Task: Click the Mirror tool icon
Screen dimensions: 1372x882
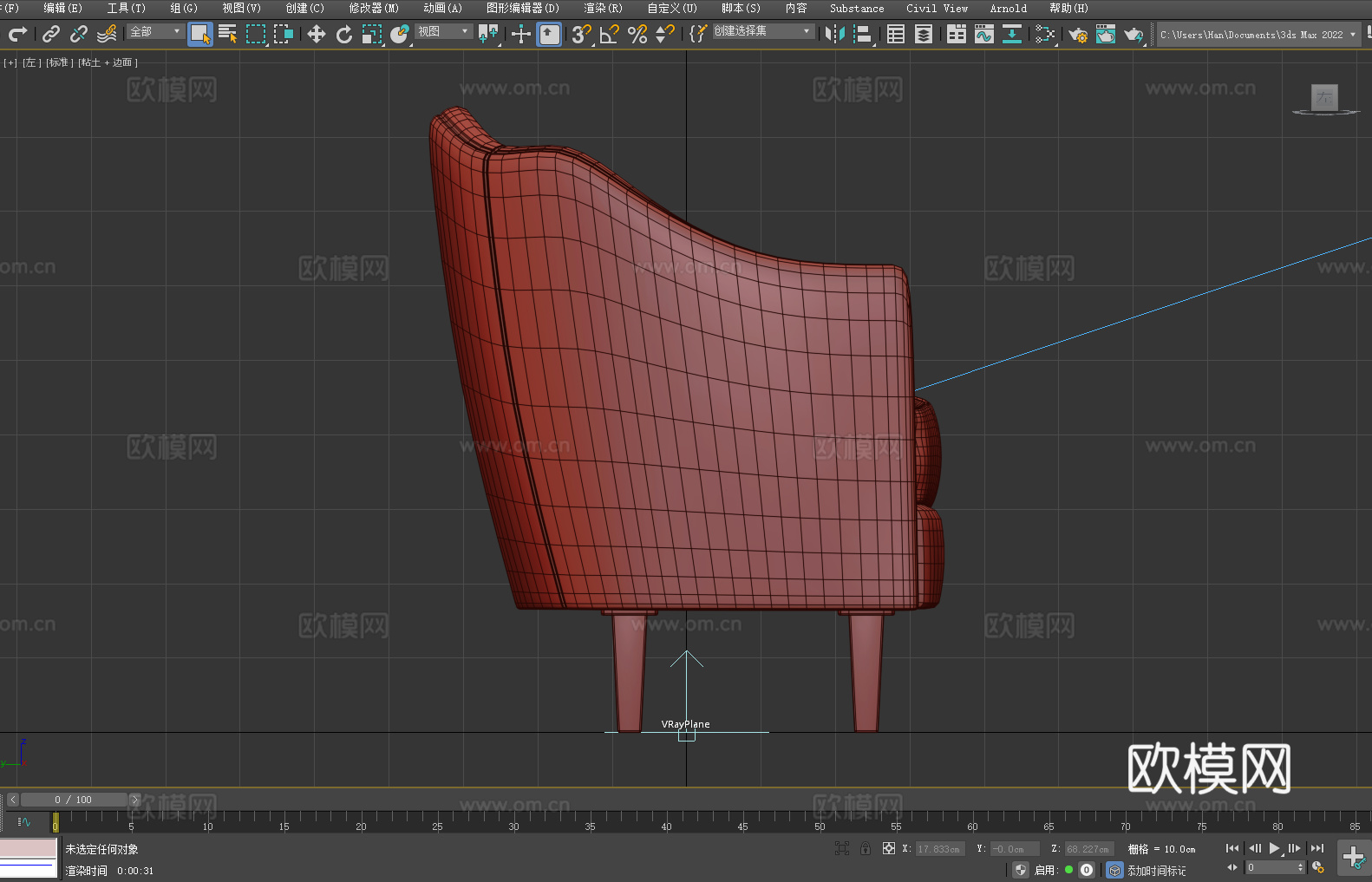Action: (x=835, y=34)
